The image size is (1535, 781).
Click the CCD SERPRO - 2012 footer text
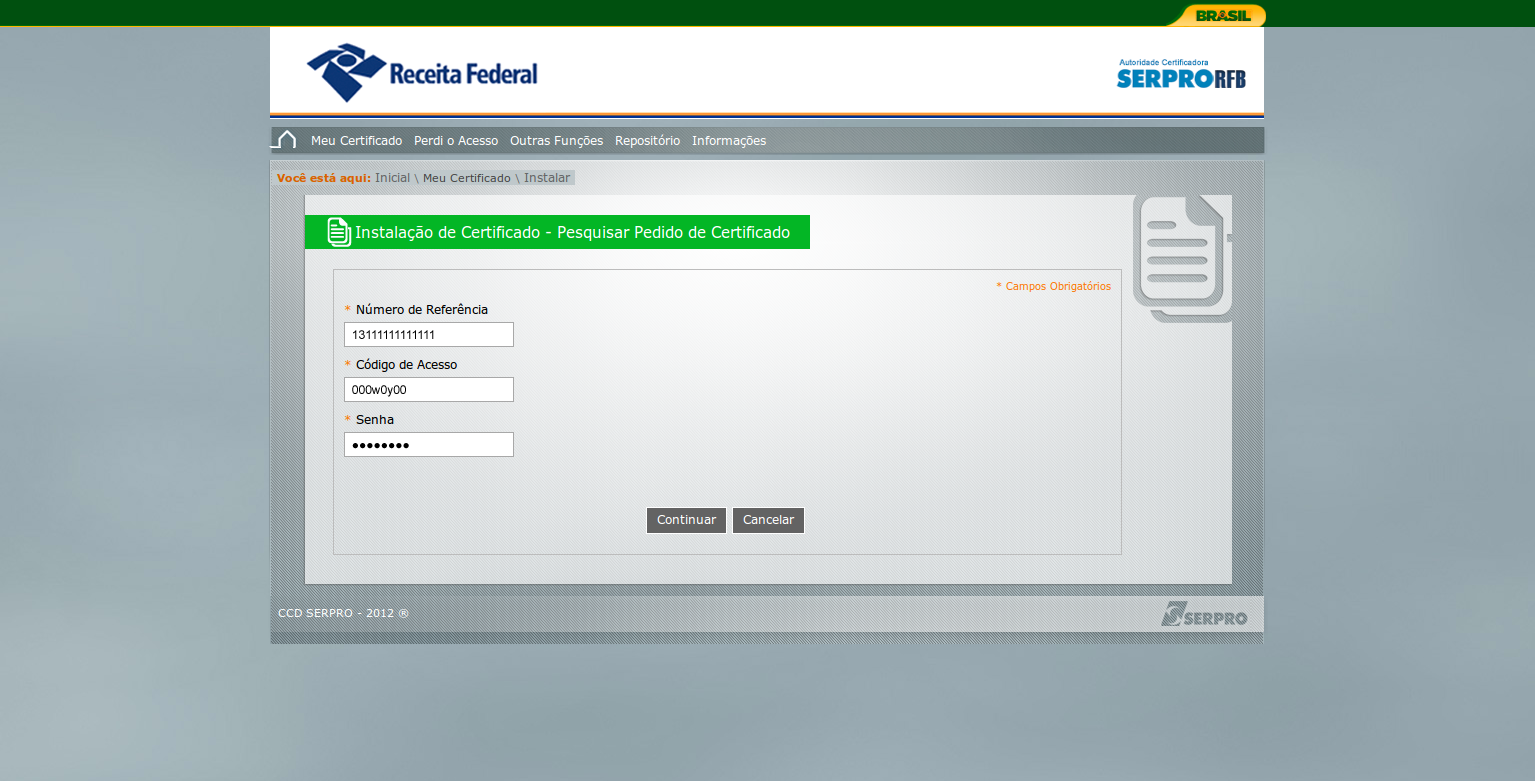(x=343, y=613)
